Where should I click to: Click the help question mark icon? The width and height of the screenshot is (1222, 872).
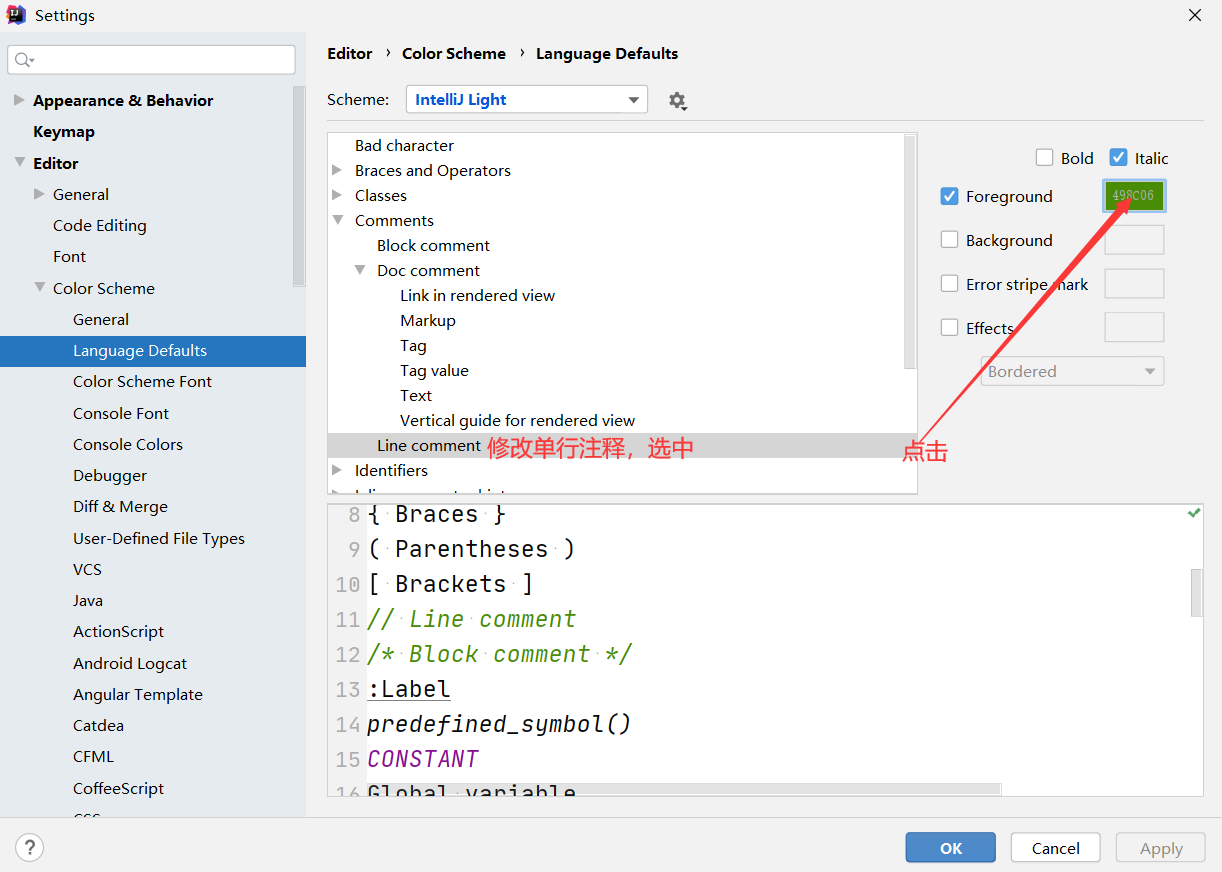coord(30,848)
